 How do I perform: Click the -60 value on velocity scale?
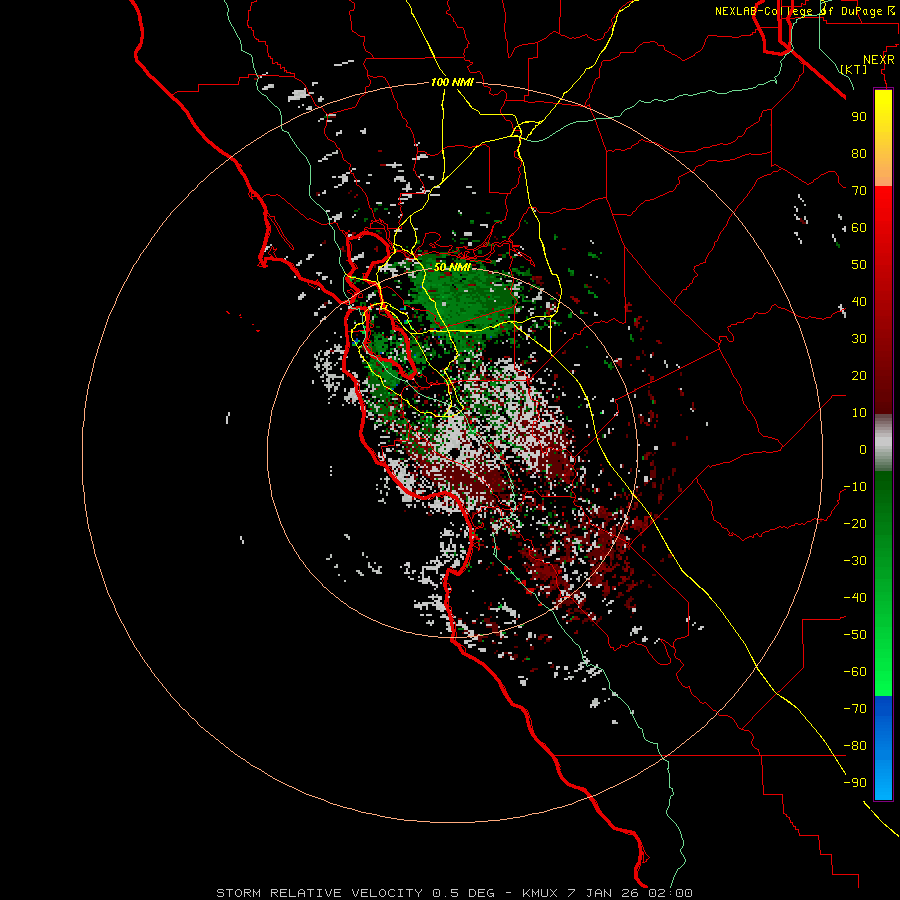click(855, 672)
